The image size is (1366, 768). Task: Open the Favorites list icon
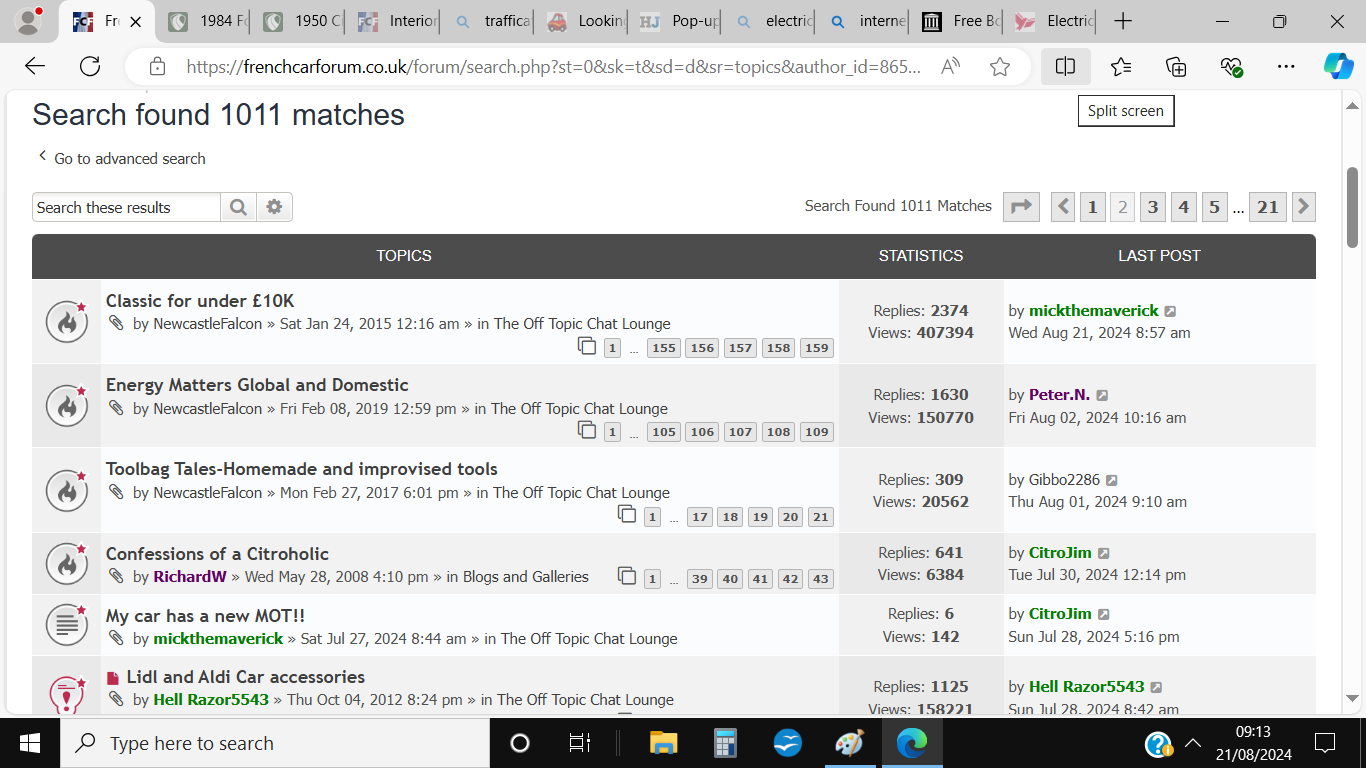pyautogui.click(x=1120, y=66)
